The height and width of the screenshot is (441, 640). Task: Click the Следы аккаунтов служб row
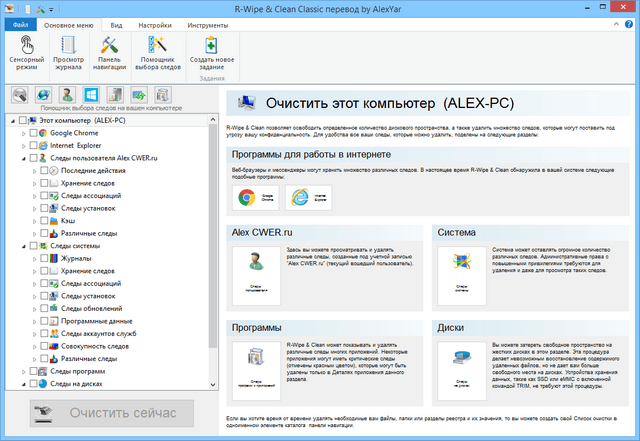99,334
